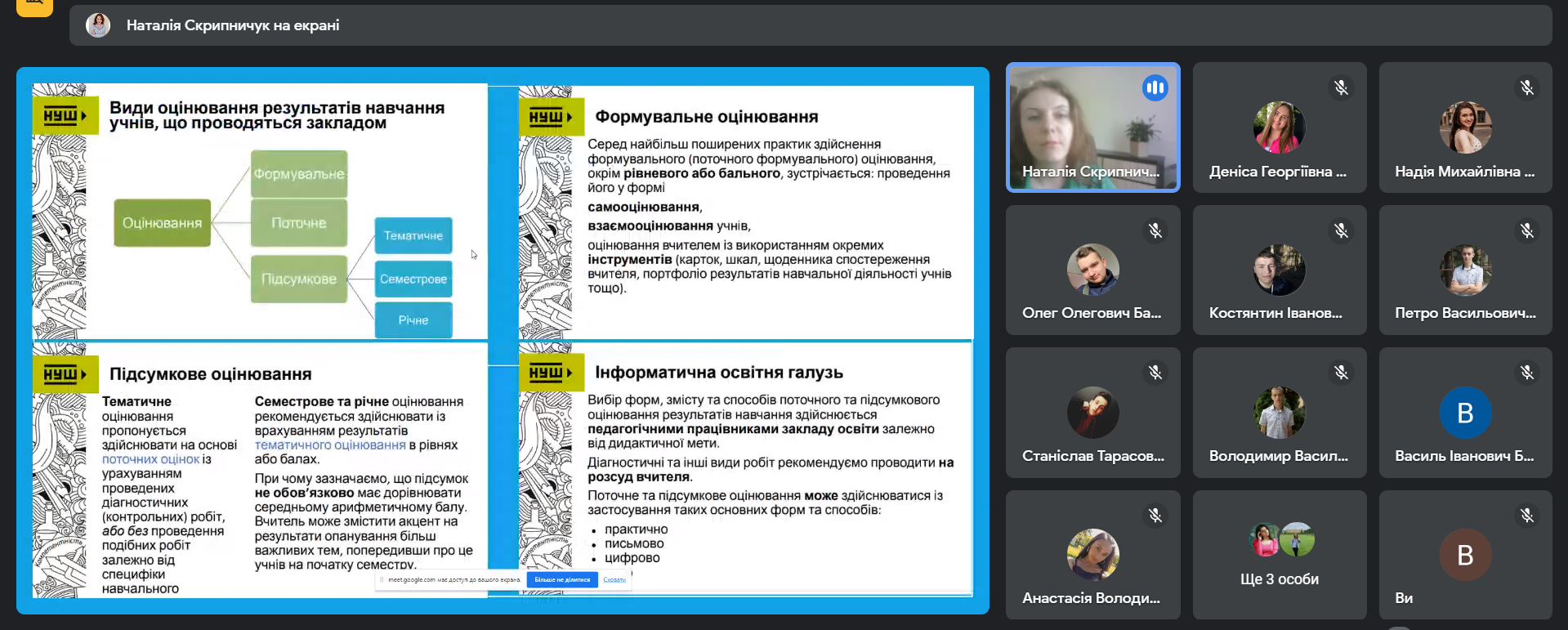Click the muted mic icon on Анастасія Володи's tile
Screen dimensions: 1568x630
coord(1155,516)
